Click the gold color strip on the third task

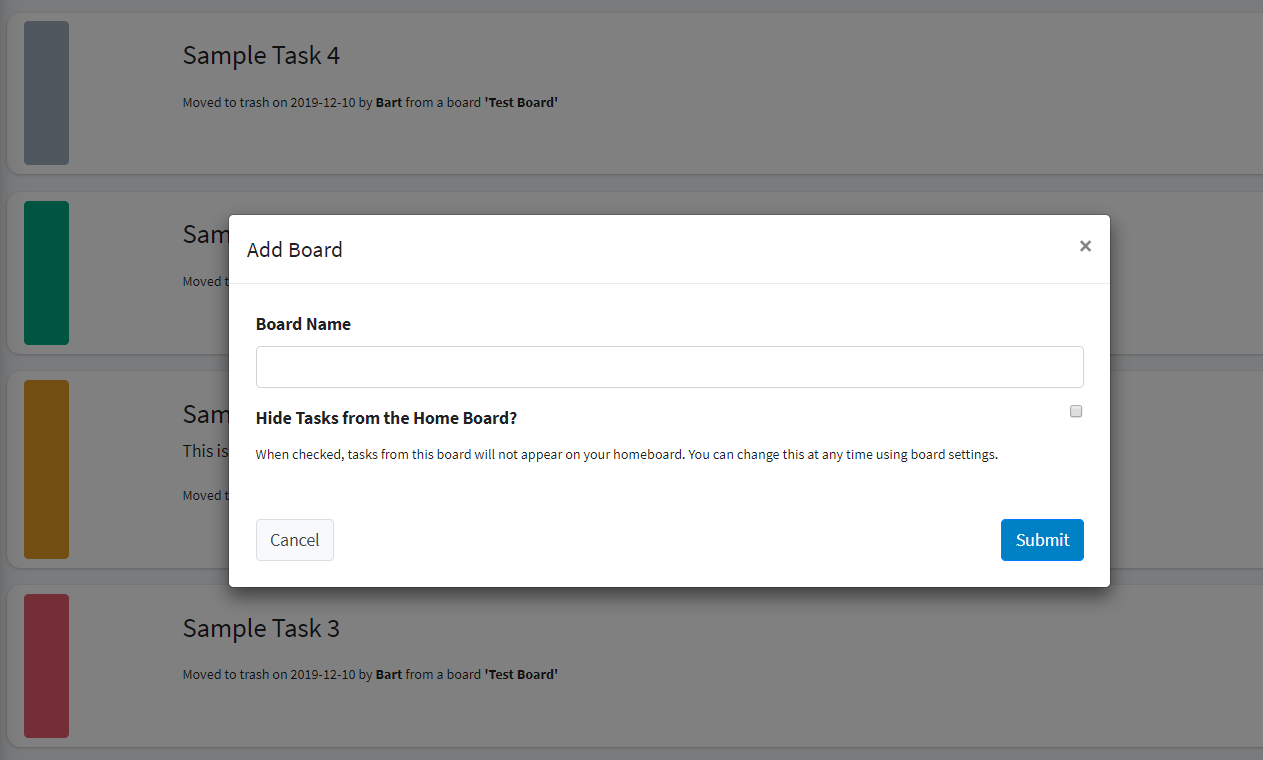coord(46,468)
